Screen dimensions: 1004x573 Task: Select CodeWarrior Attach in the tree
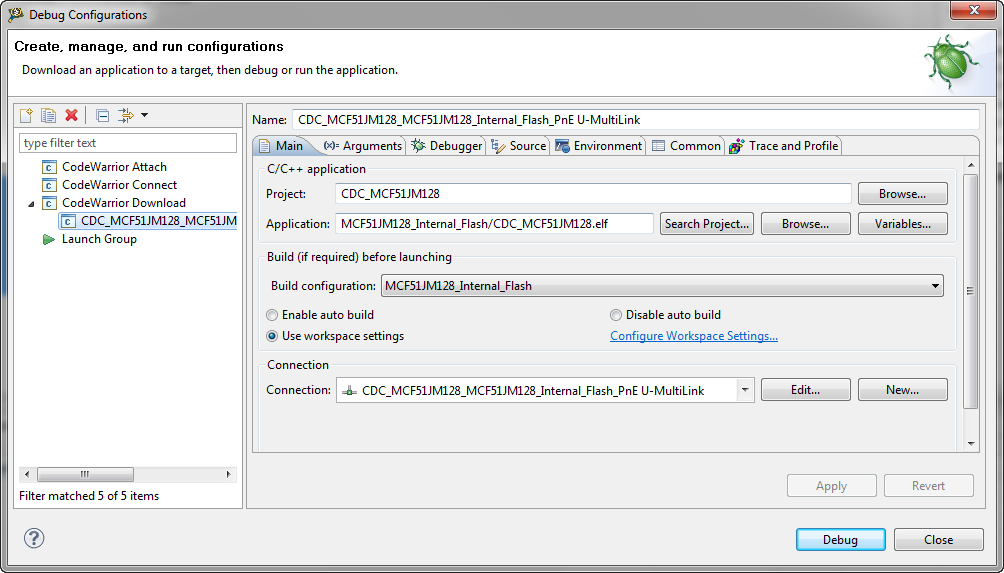point(114,167)
